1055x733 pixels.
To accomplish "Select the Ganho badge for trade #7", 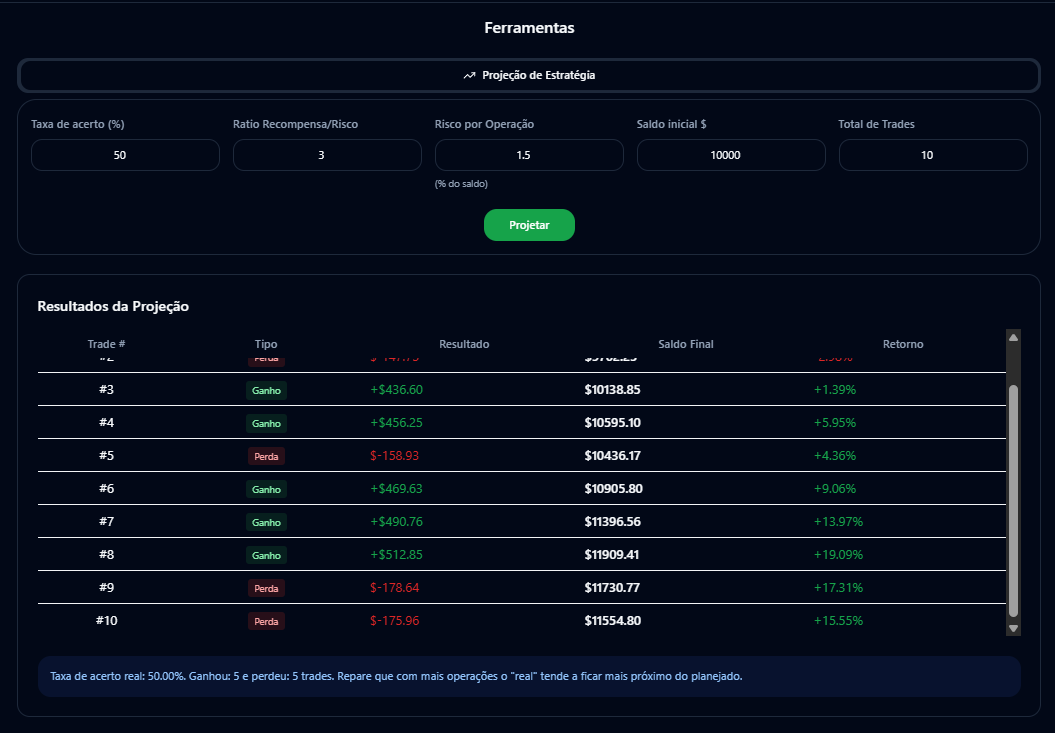I will pos(266,522).
